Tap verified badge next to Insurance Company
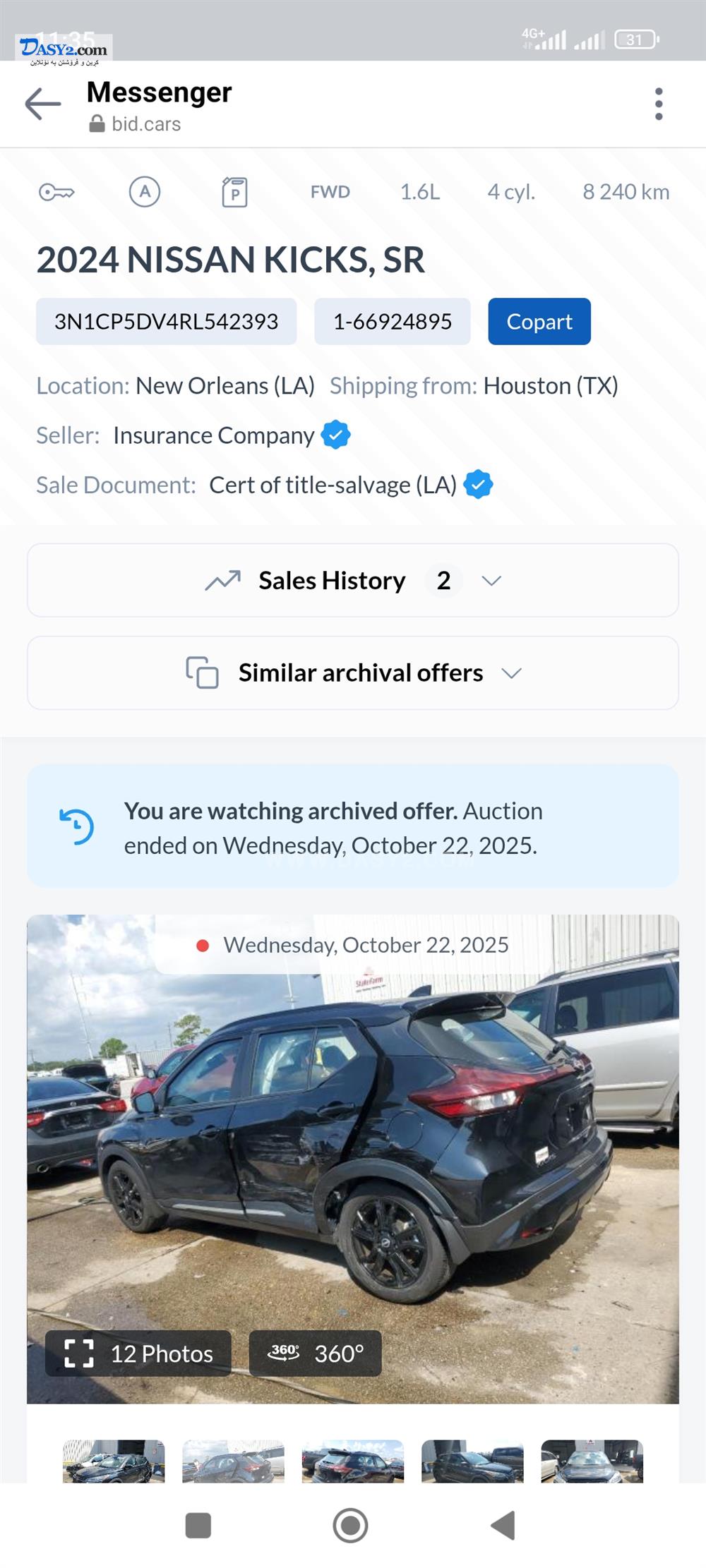The height and width of the screenshot is (1568, 706). click(336, 435)
